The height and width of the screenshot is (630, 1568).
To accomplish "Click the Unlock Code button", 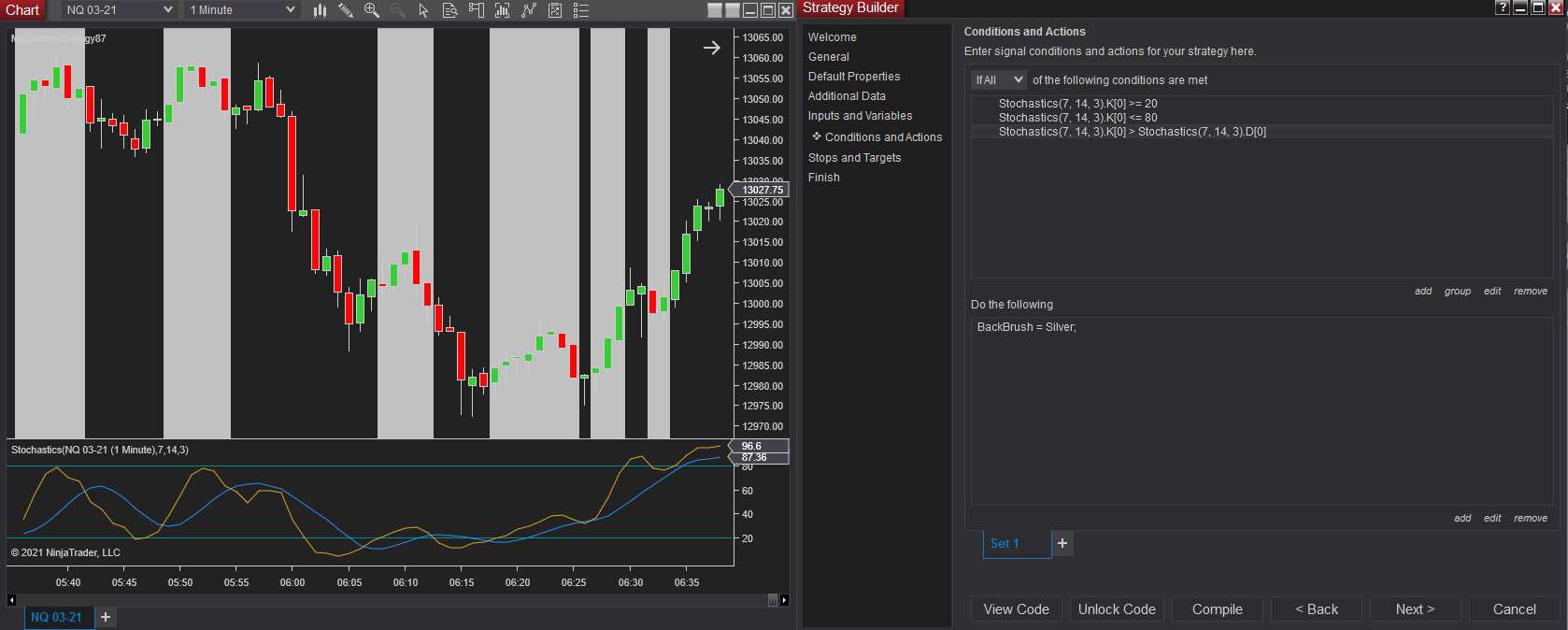I will [x=1117, y=609].
